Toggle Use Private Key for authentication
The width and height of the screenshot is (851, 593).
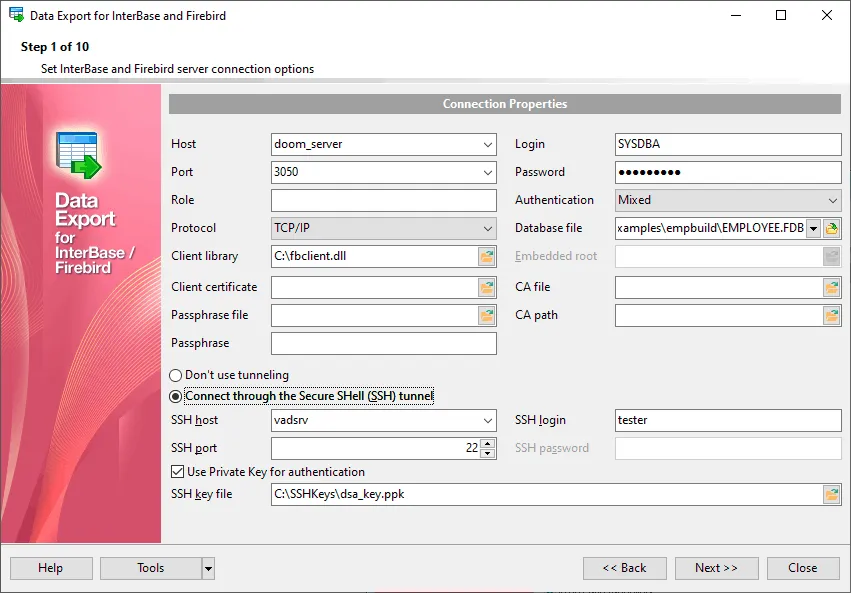177,471
